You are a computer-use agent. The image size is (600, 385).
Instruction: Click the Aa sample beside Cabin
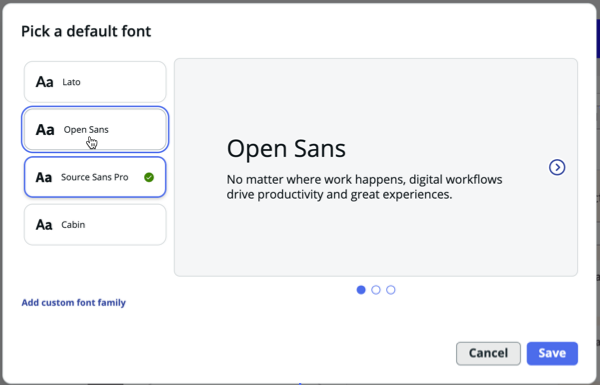click(x=44, y=225)
